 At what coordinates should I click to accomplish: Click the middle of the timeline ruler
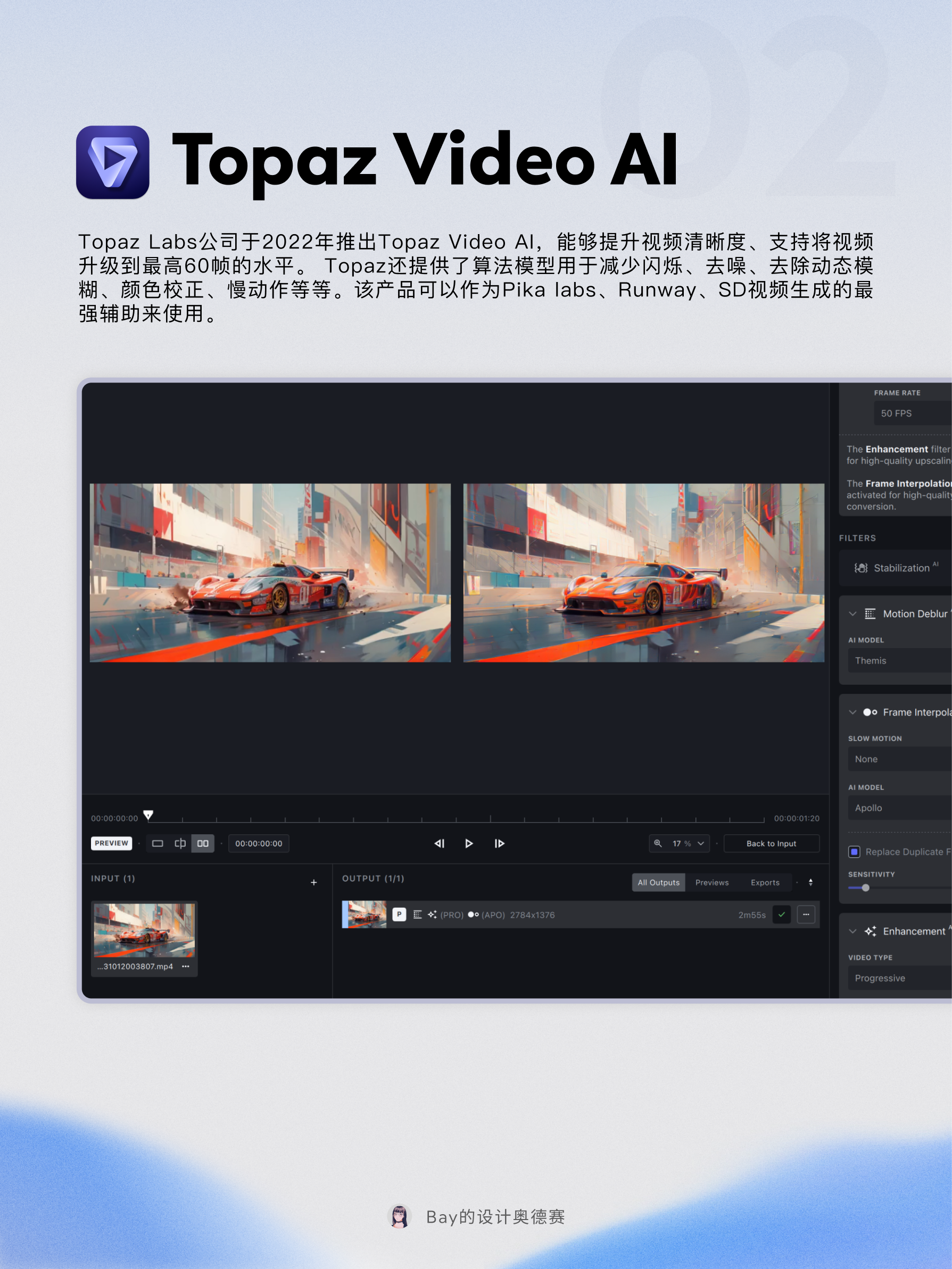click(x=456, y=820)
